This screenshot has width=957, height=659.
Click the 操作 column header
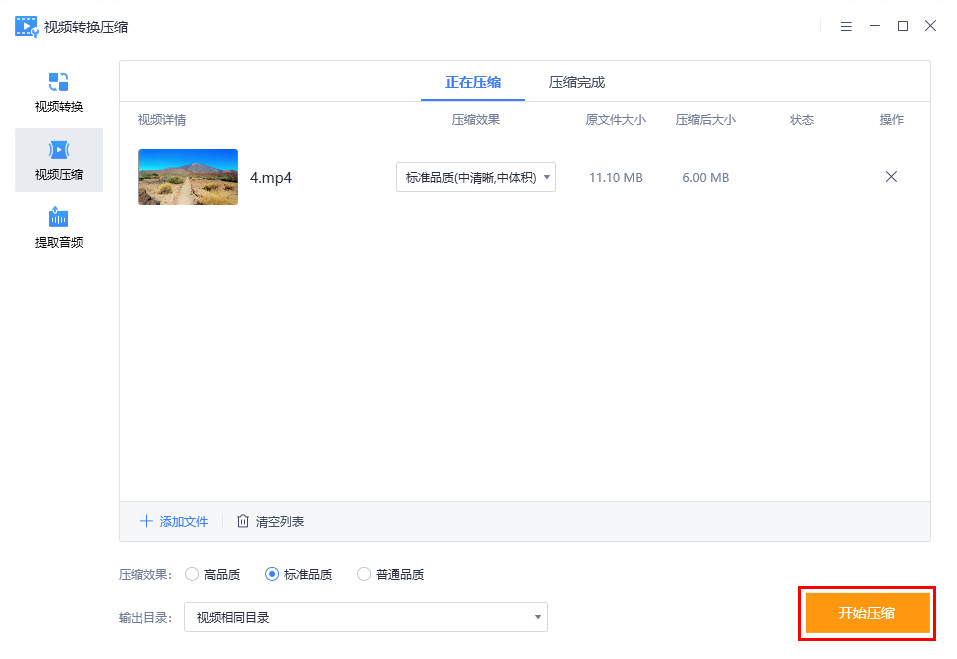pos(891,120)
